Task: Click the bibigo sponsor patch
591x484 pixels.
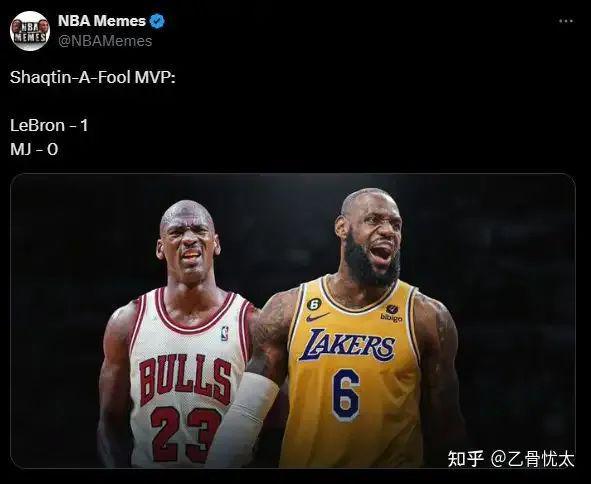Action: click(x=391, y=314)
